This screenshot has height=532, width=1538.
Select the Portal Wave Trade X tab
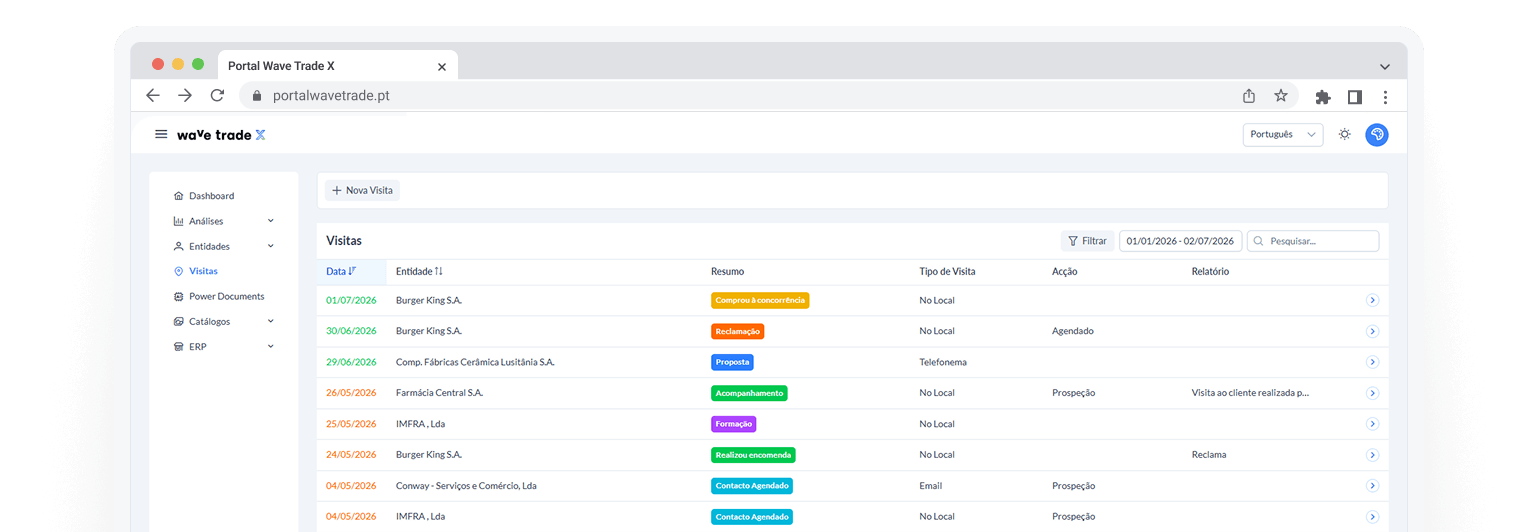coord(338,66)
